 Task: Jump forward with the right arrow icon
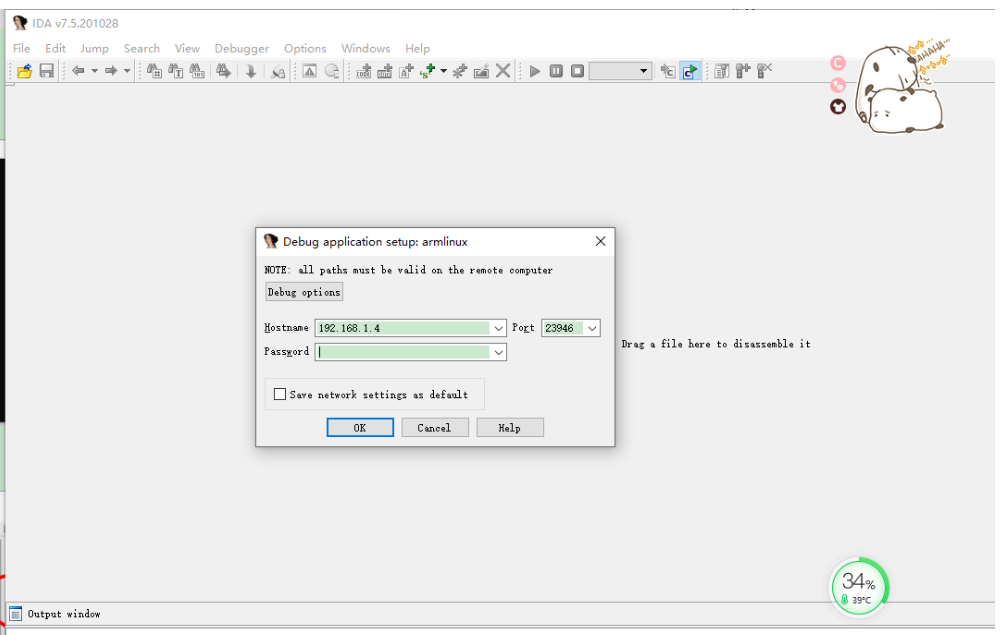[x=111, y=71]
